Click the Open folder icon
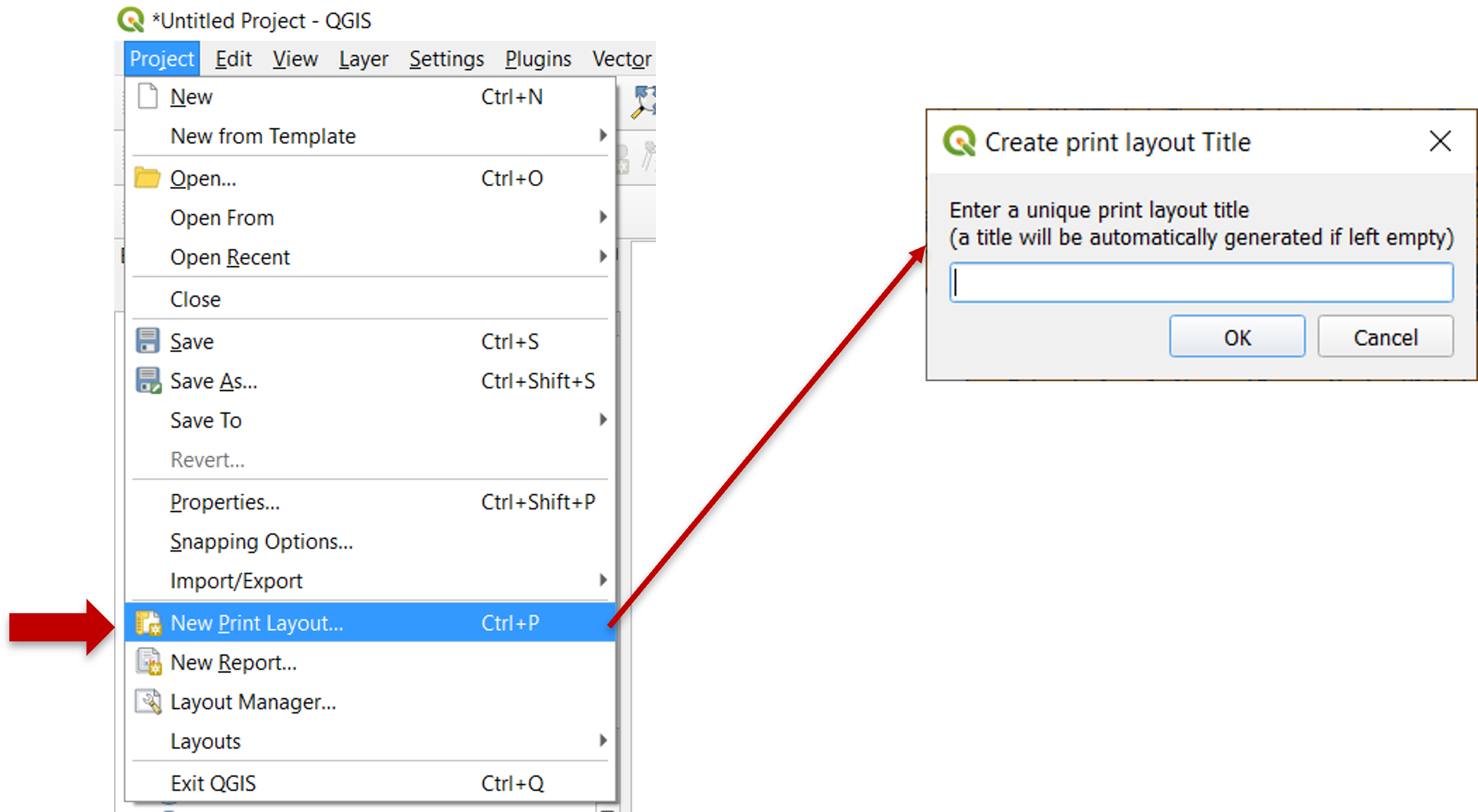Viewport: 1478px width, 812px height. point(148,178)
